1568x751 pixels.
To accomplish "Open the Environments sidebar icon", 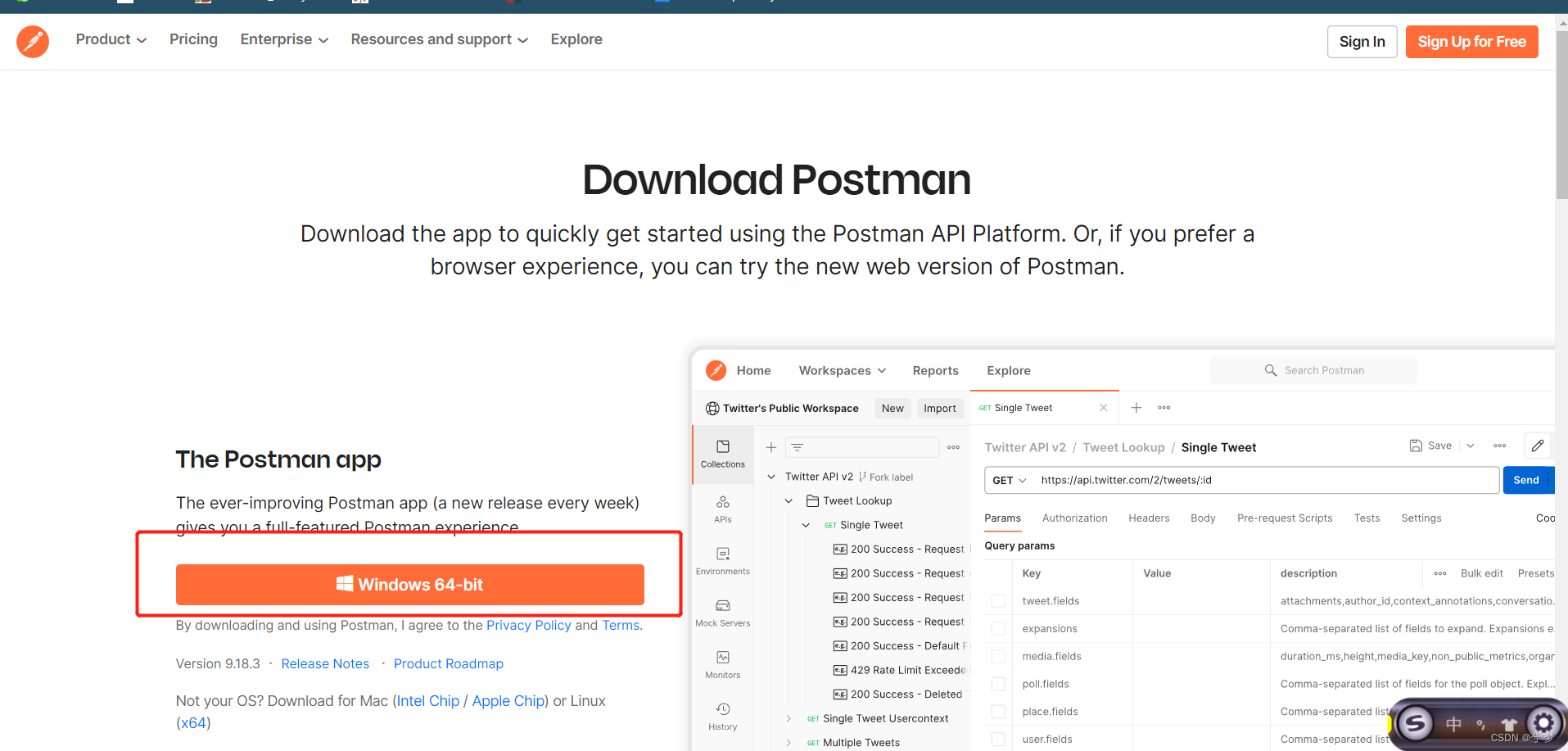I will [723, 561].
